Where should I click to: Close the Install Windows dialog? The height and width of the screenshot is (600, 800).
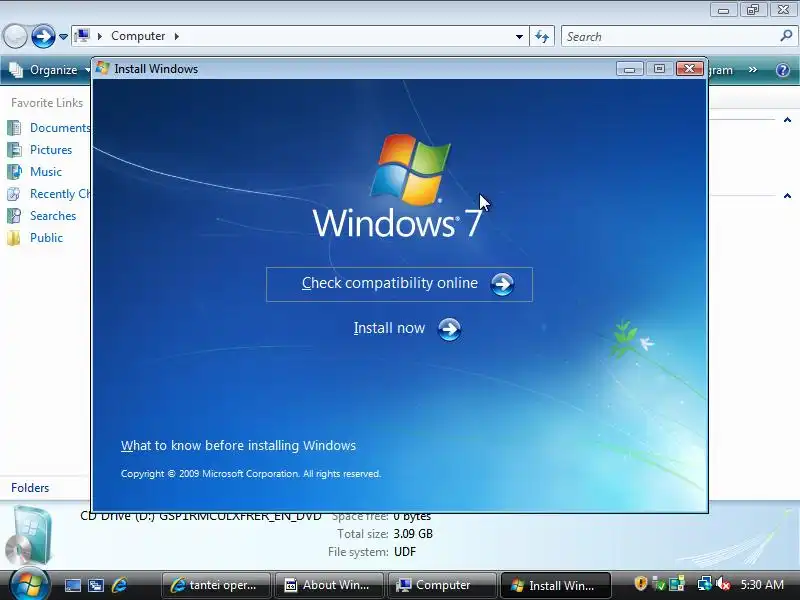tap(690, 68)
